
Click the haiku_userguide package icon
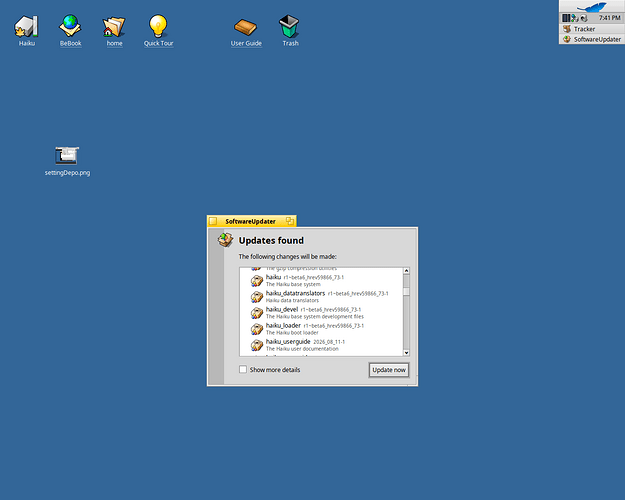tap(257, 345)
